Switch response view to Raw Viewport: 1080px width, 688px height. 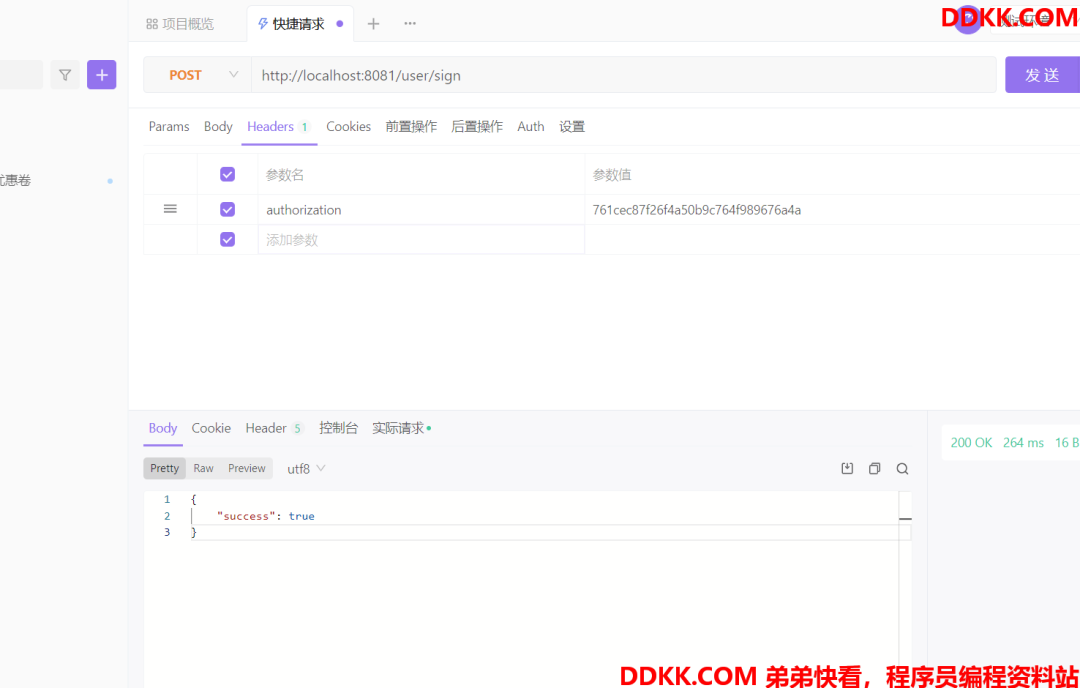point(203,467)
